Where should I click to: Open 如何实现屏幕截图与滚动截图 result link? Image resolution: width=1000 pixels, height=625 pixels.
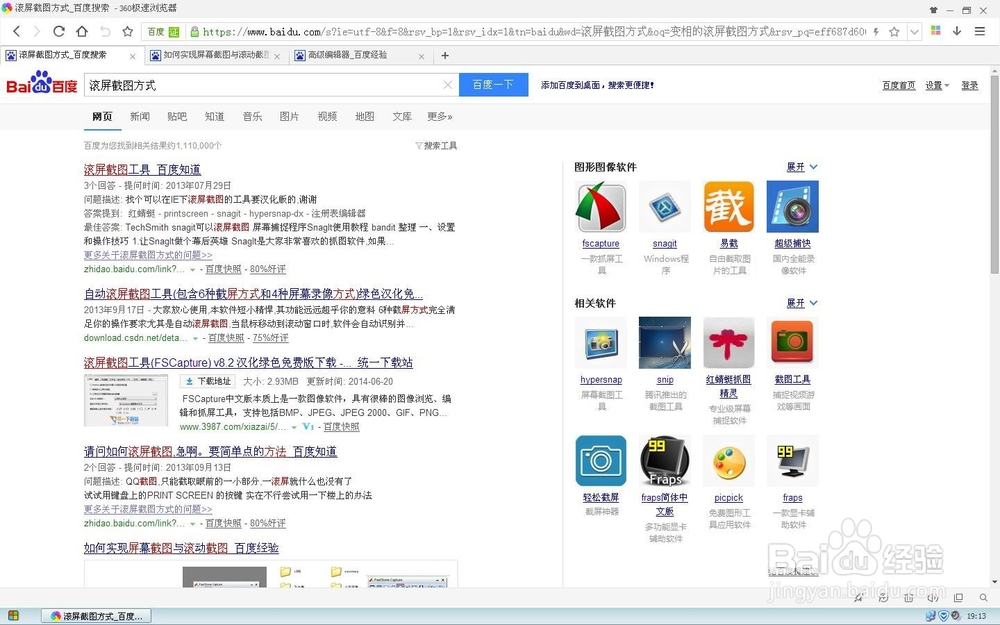(x=181, y=548)
